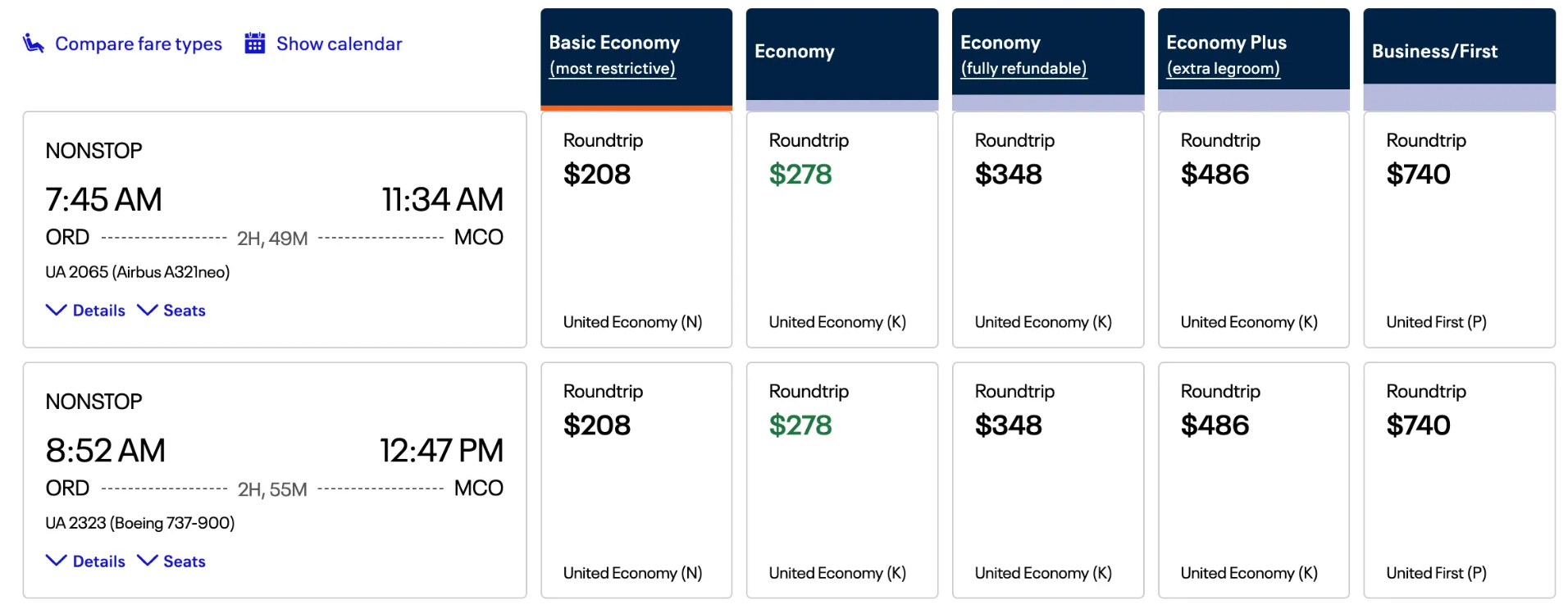Screen dimensions: 1568x609
Task: Expand Seats for flight UA 2065
Action: 171,311
